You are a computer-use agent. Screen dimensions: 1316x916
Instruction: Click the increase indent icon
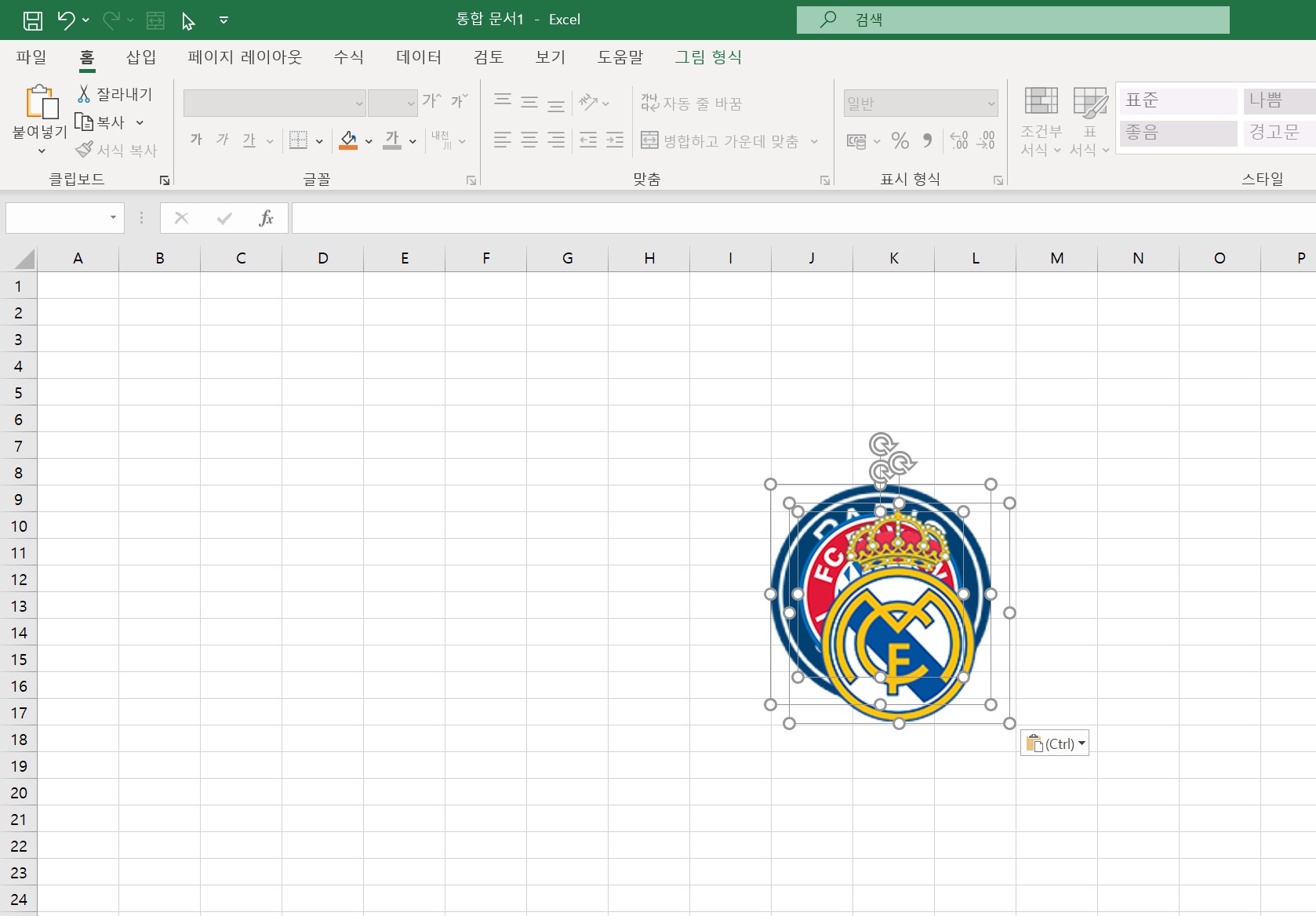(x=615, y=140)
